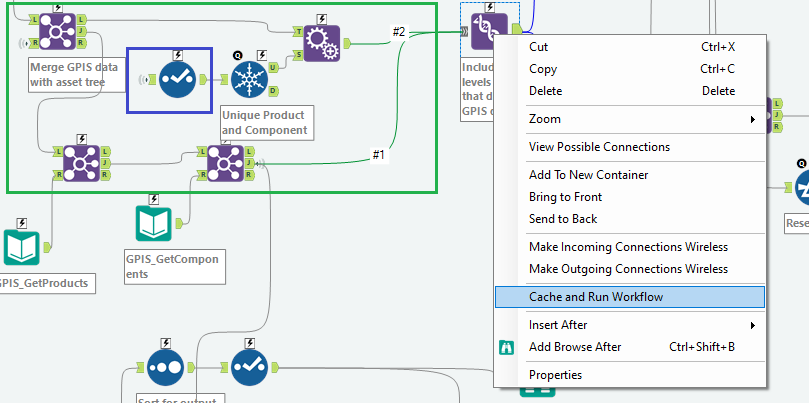Click the Sort tool with three dots
The height and width of the screenshot is (403, 809).
[x=166, y=368]
